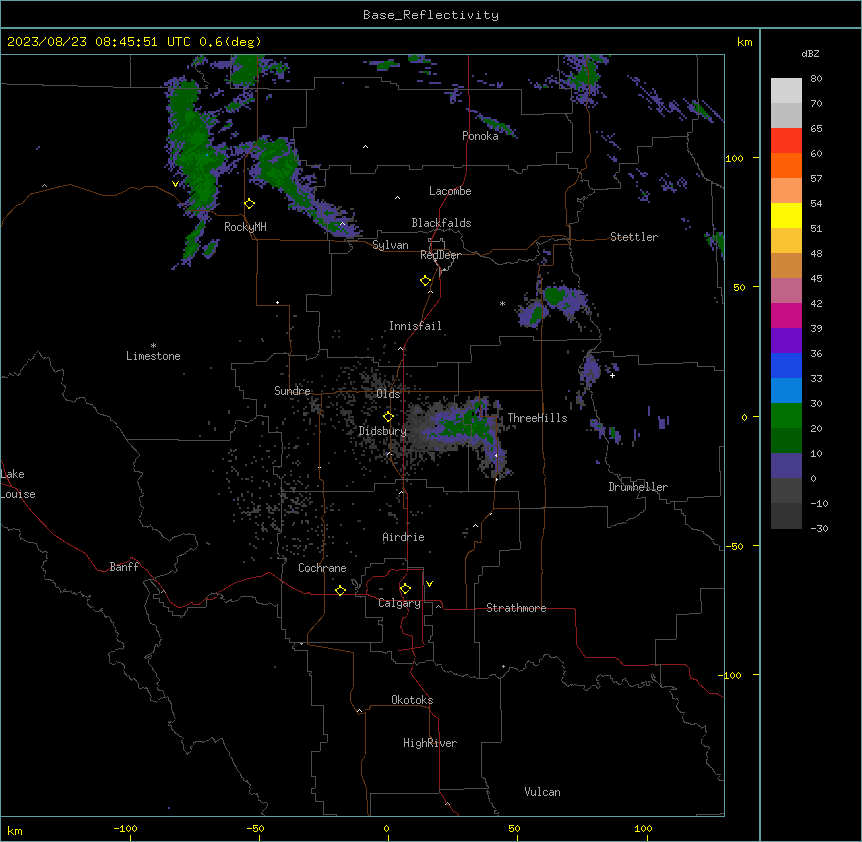
Task: Click the yellow v marker northwest of RockyMH
Action: (x=175, y=184)
